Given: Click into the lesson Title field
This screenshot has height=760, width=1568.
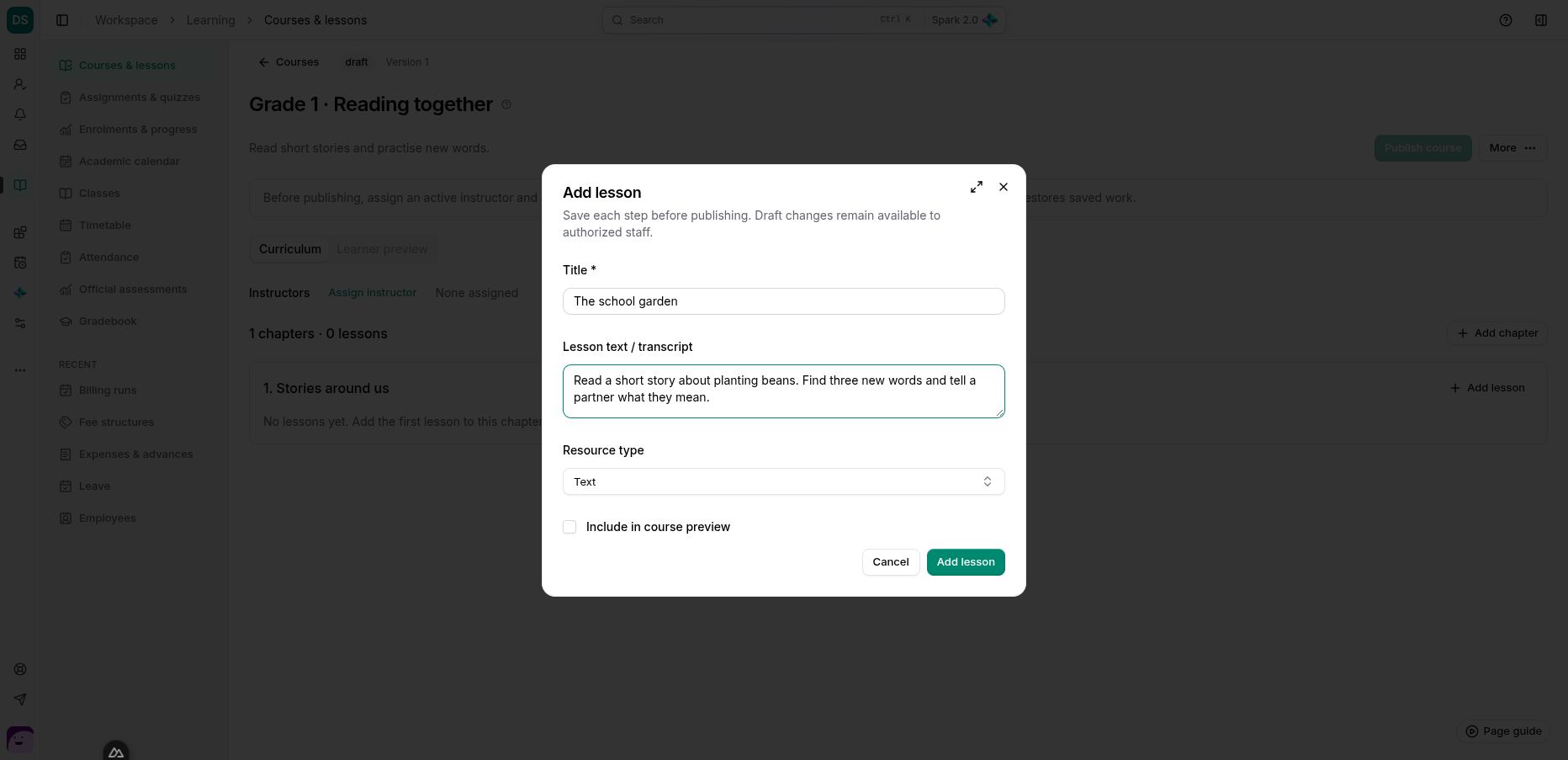Looking at the screenshot, I should click(x=784, y=301).
